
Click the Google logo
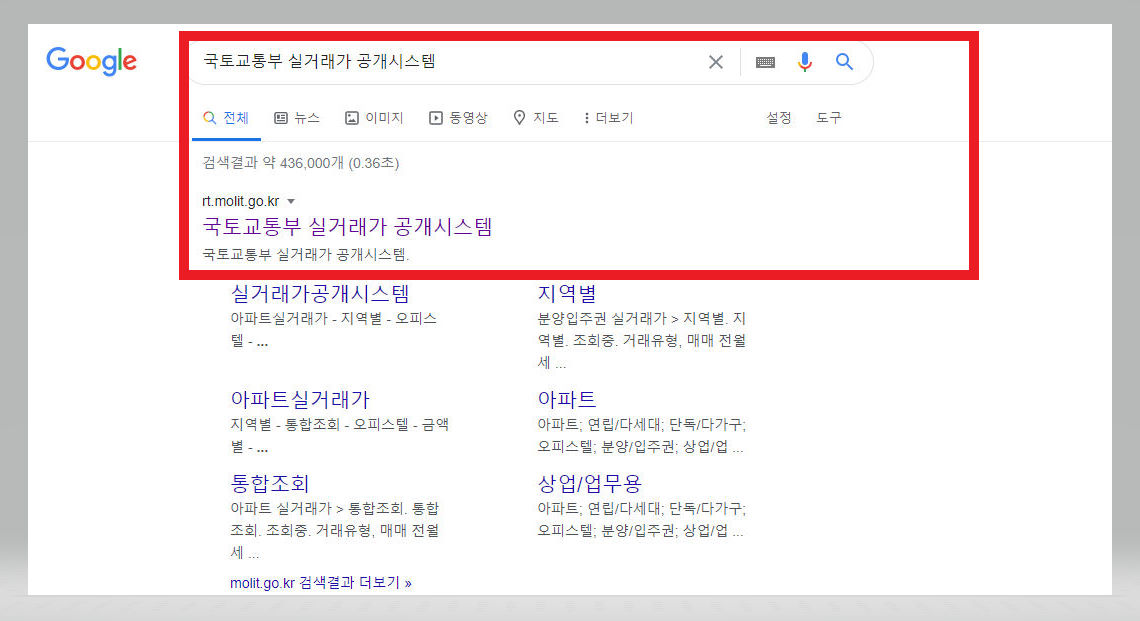point(92,61)
